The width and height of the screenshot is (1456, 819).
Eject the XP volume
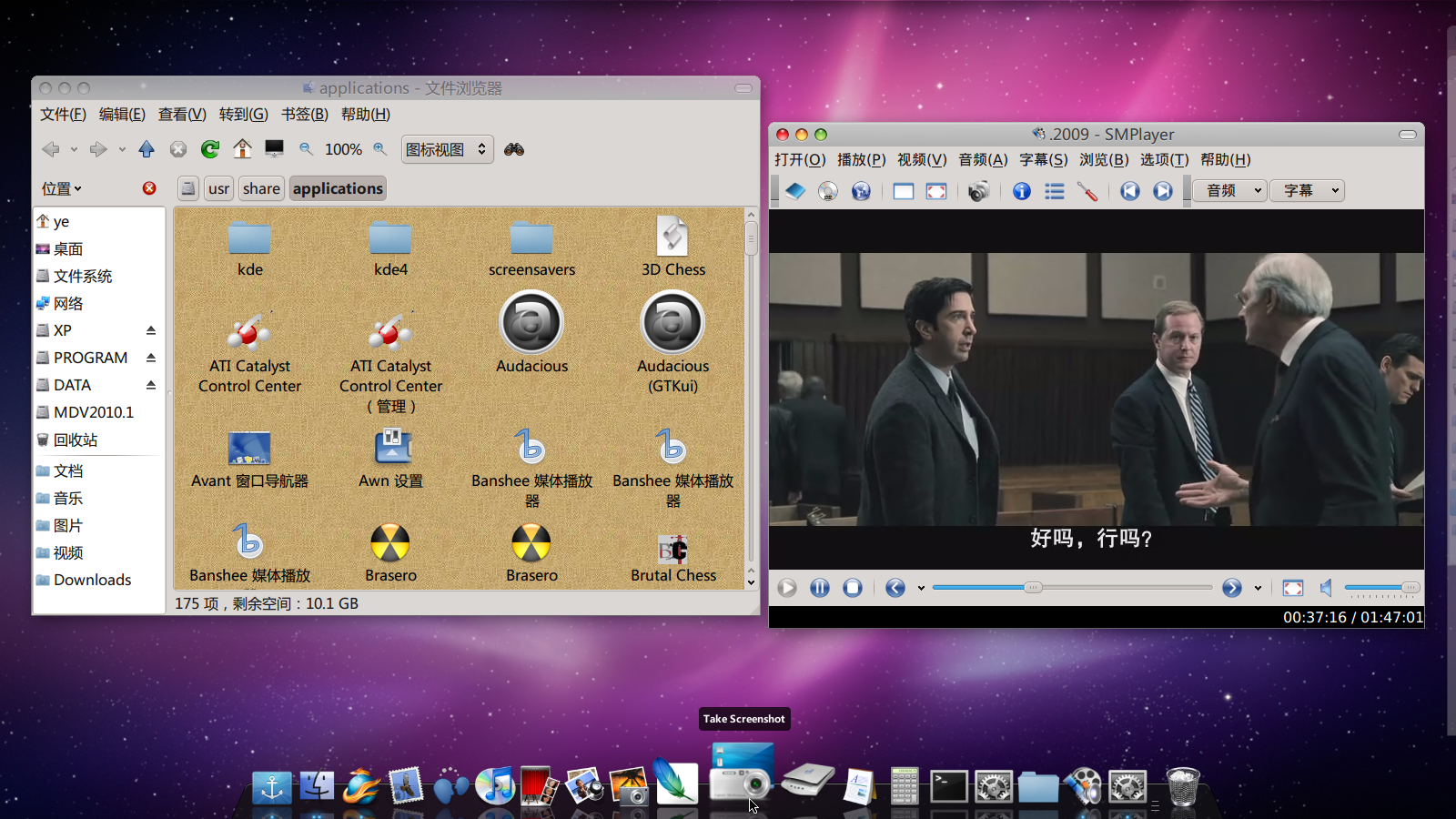(151, 330)
